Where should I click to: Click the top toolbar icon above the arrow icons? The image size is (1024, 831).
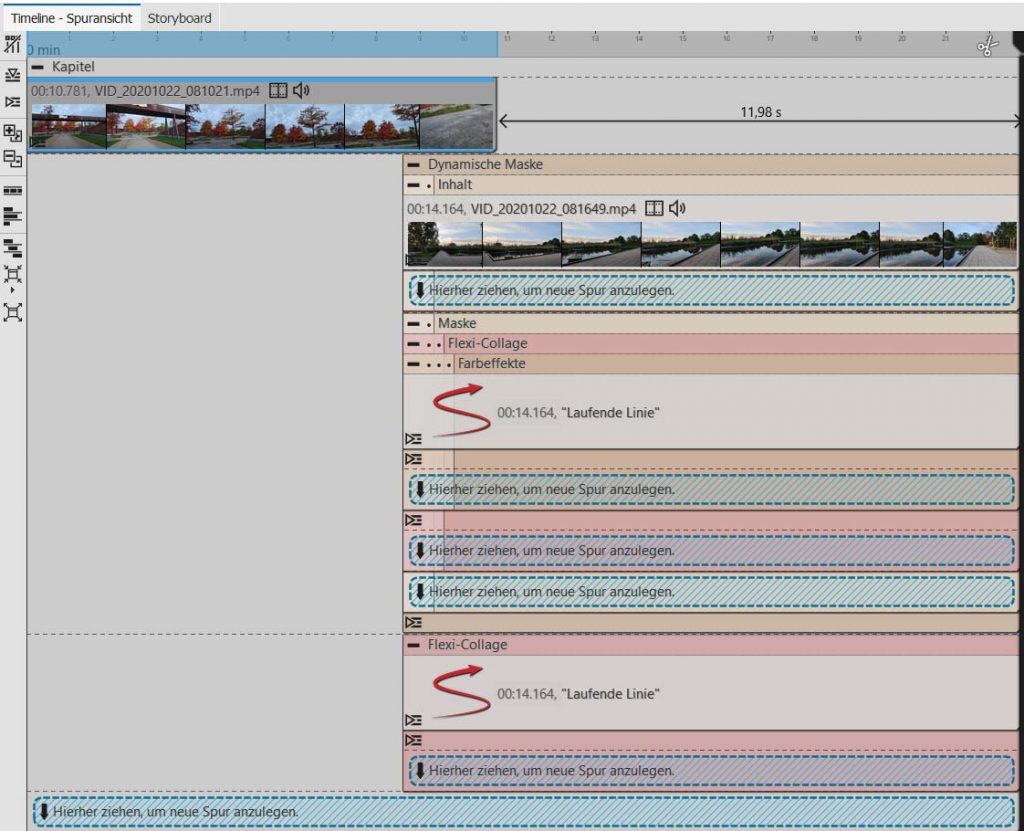(x=13, y=44)
